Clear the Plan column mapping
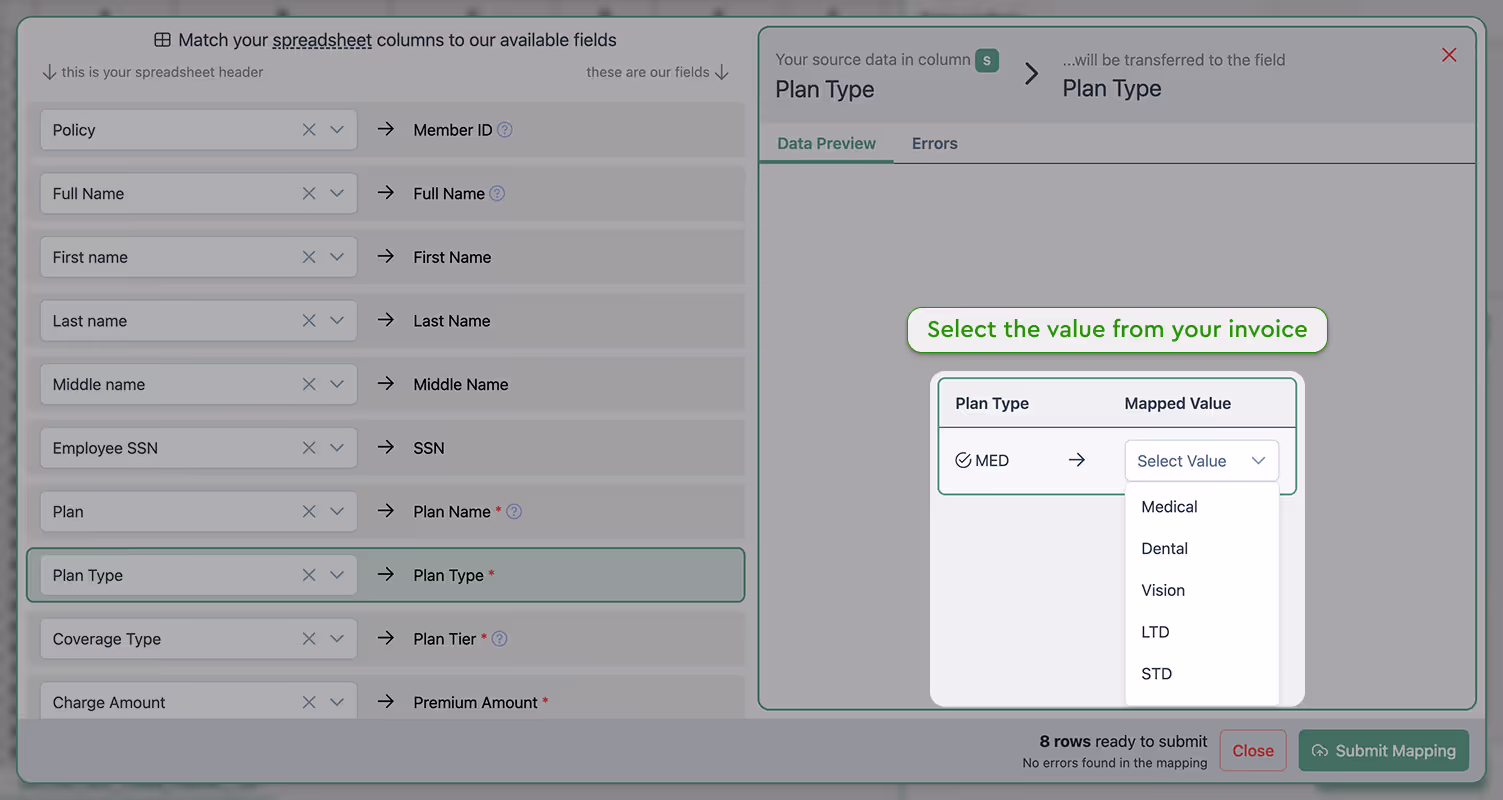The width and height of the screenshot is (1503, 800). [309, 512]
